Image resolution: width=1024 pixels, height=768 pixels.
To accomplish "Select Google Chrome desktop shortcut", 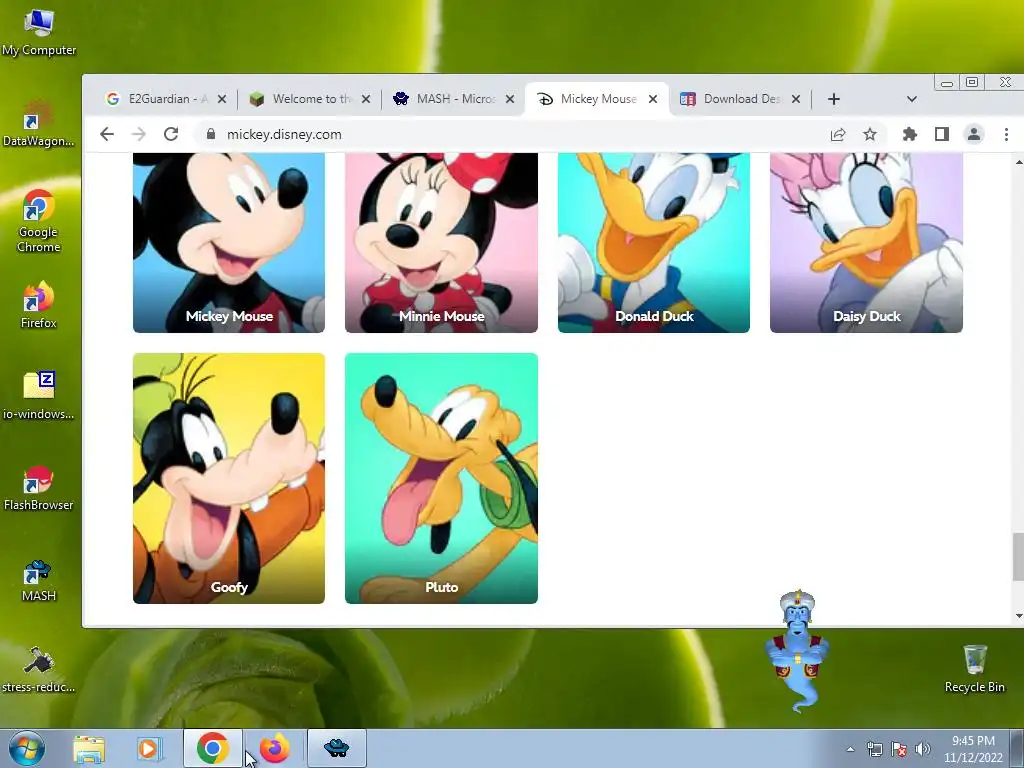I will [39, 221].
